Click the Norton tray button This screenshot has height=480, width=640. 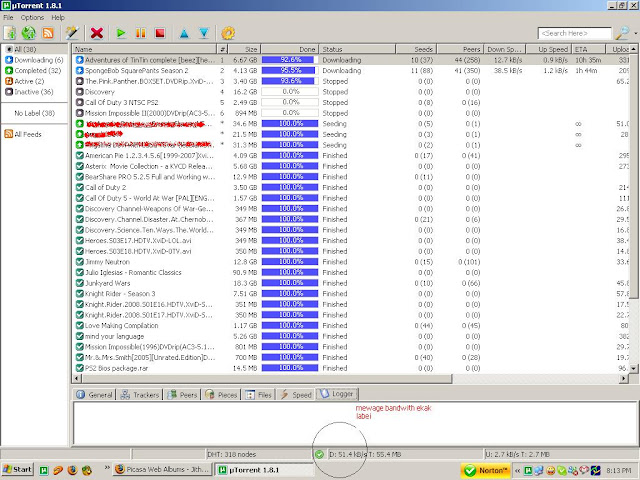coord(486,471)
